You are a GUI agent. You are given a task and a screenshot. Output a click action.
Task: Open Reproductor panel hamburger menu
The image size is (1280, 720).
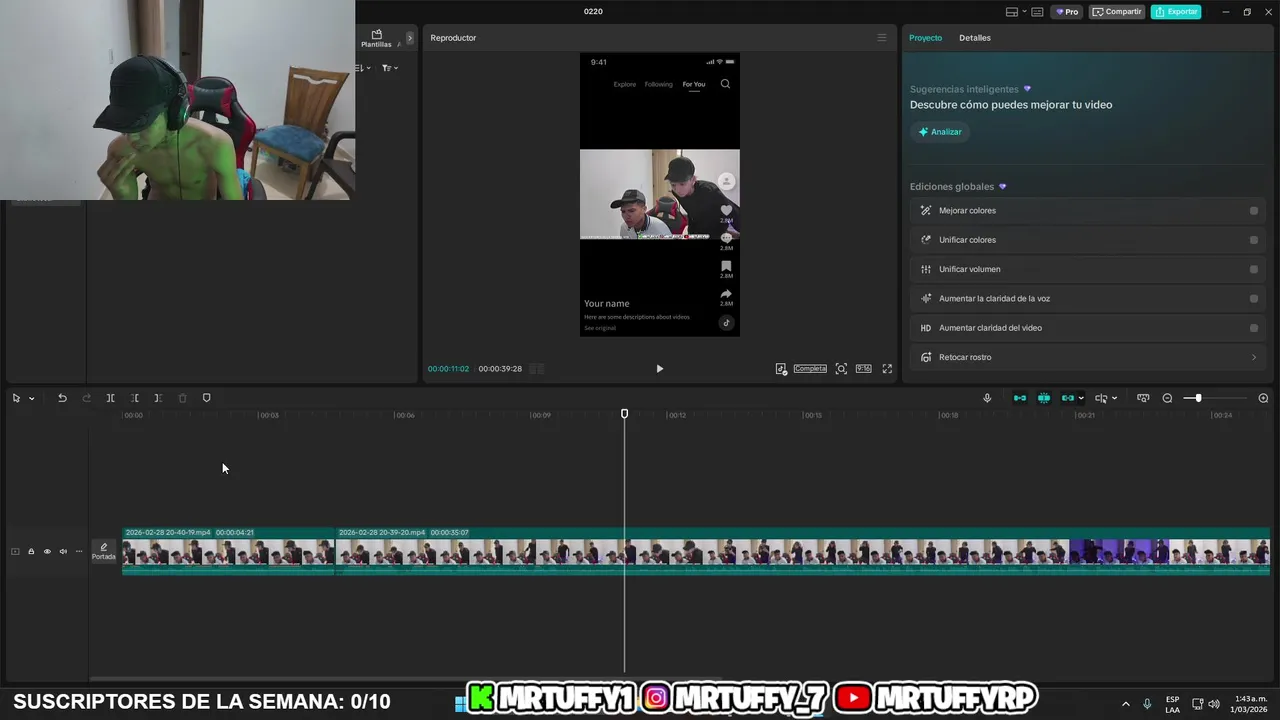point(881,38)
